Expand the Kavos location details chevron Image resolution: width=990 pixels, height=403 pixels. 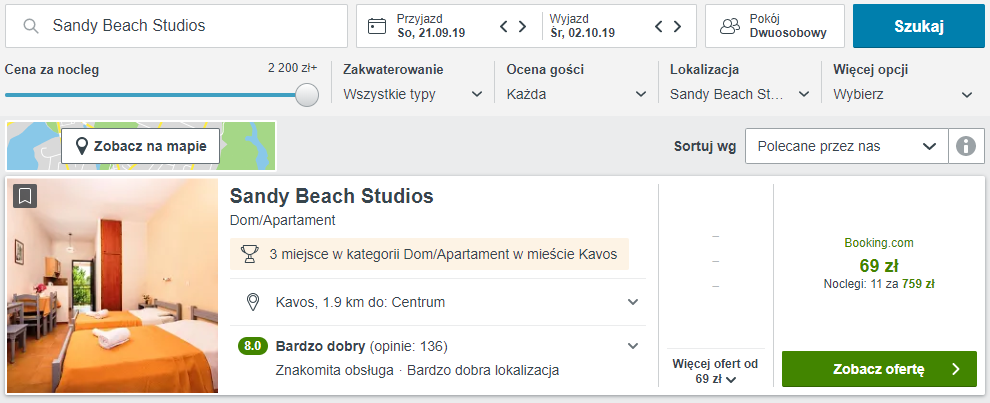[x=633, y=302]
